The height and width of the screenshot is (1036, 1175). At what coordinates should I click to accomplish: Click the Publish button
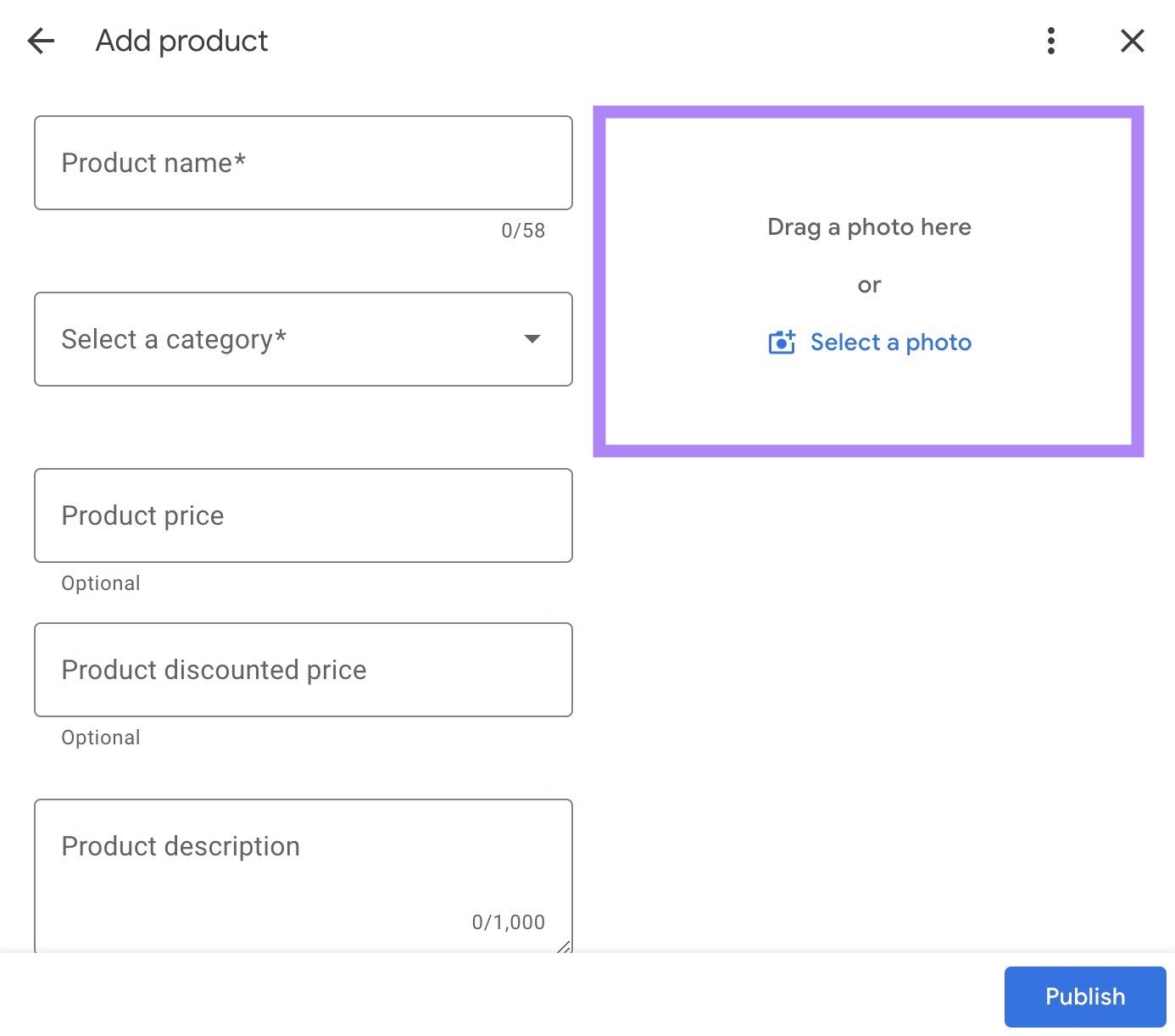pyautogui.click(x=1085, y=996)
